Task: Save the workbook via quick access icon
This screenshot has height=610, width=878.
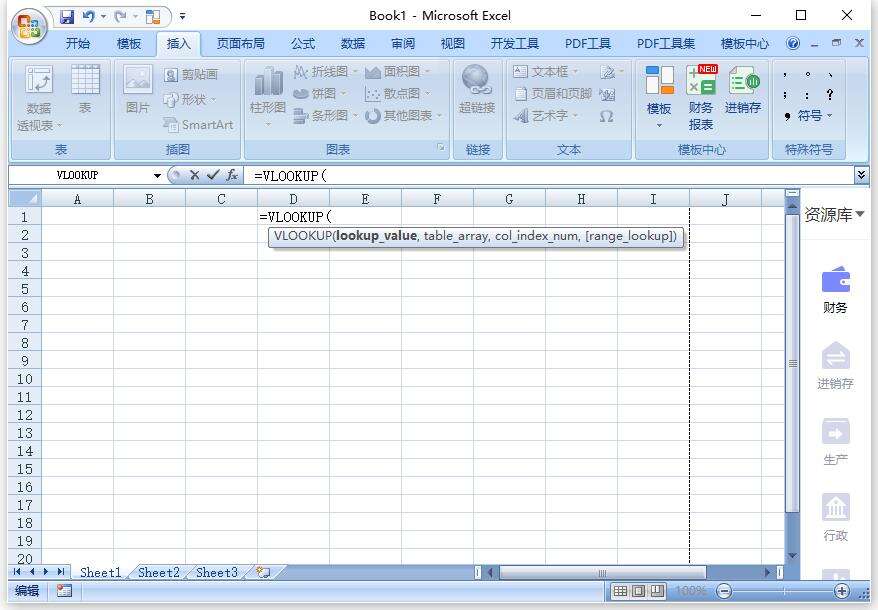Action: pyautogui.click(x=67, y=17)
